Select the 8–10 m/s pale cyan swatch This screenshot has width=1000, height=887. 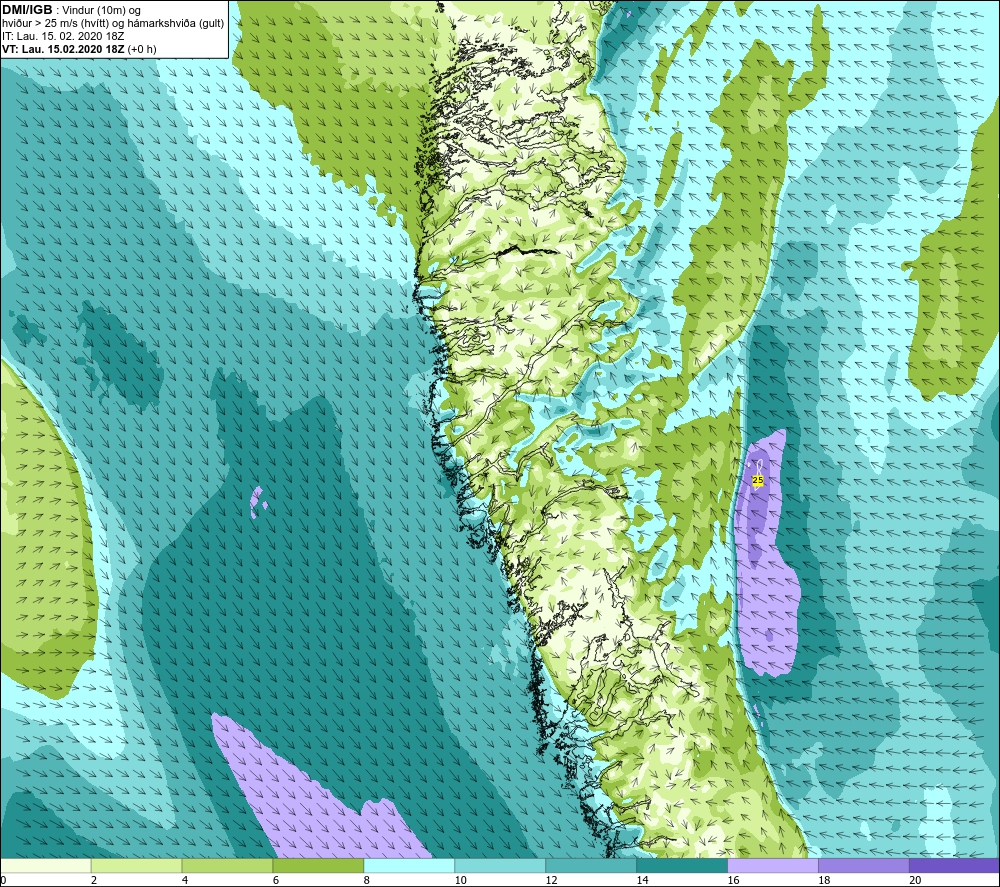[x=409, y=866]
